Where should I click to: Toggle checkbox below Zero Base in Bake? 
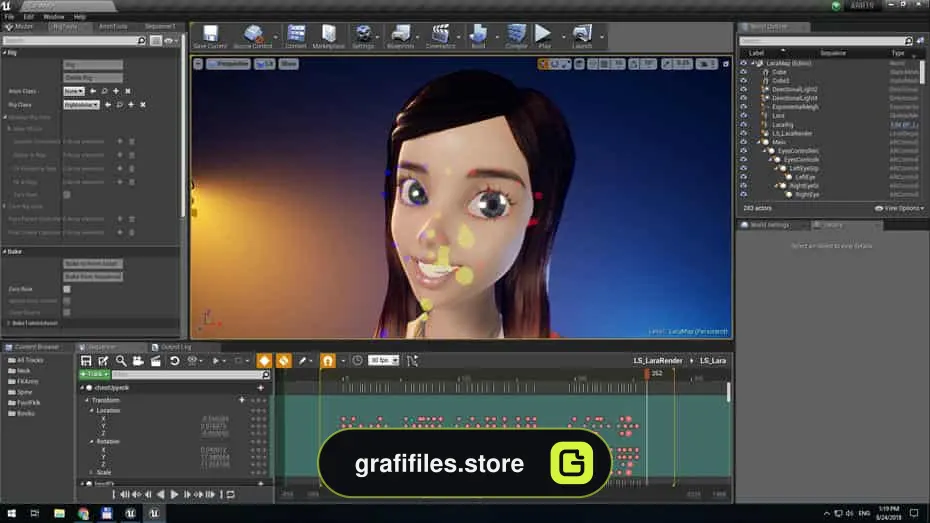pyautogui.click(x=67, y=301)
